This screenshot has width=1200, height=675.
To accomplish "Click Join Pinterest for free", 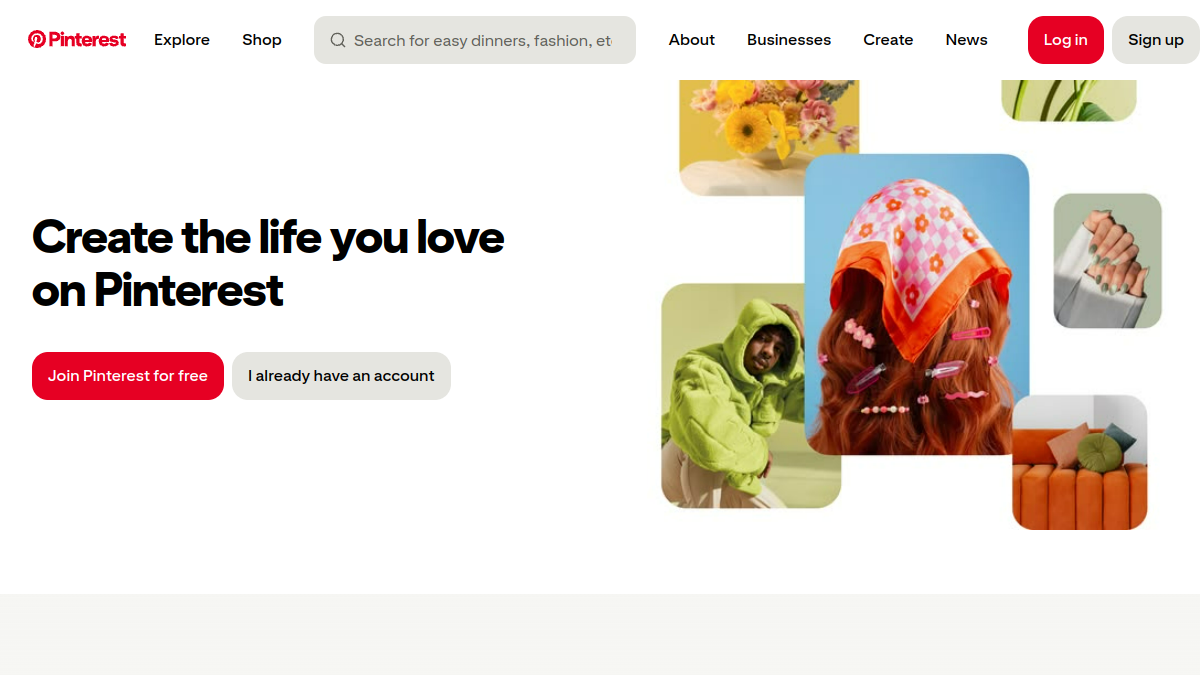I will (128, 376).
